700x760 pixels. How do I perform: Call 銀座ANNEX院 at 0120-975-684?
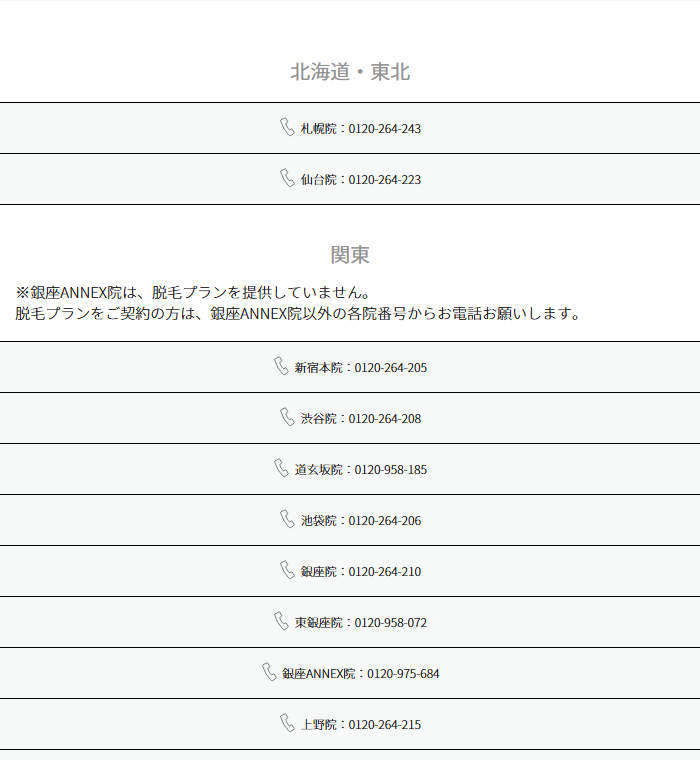tap(350, 673)
